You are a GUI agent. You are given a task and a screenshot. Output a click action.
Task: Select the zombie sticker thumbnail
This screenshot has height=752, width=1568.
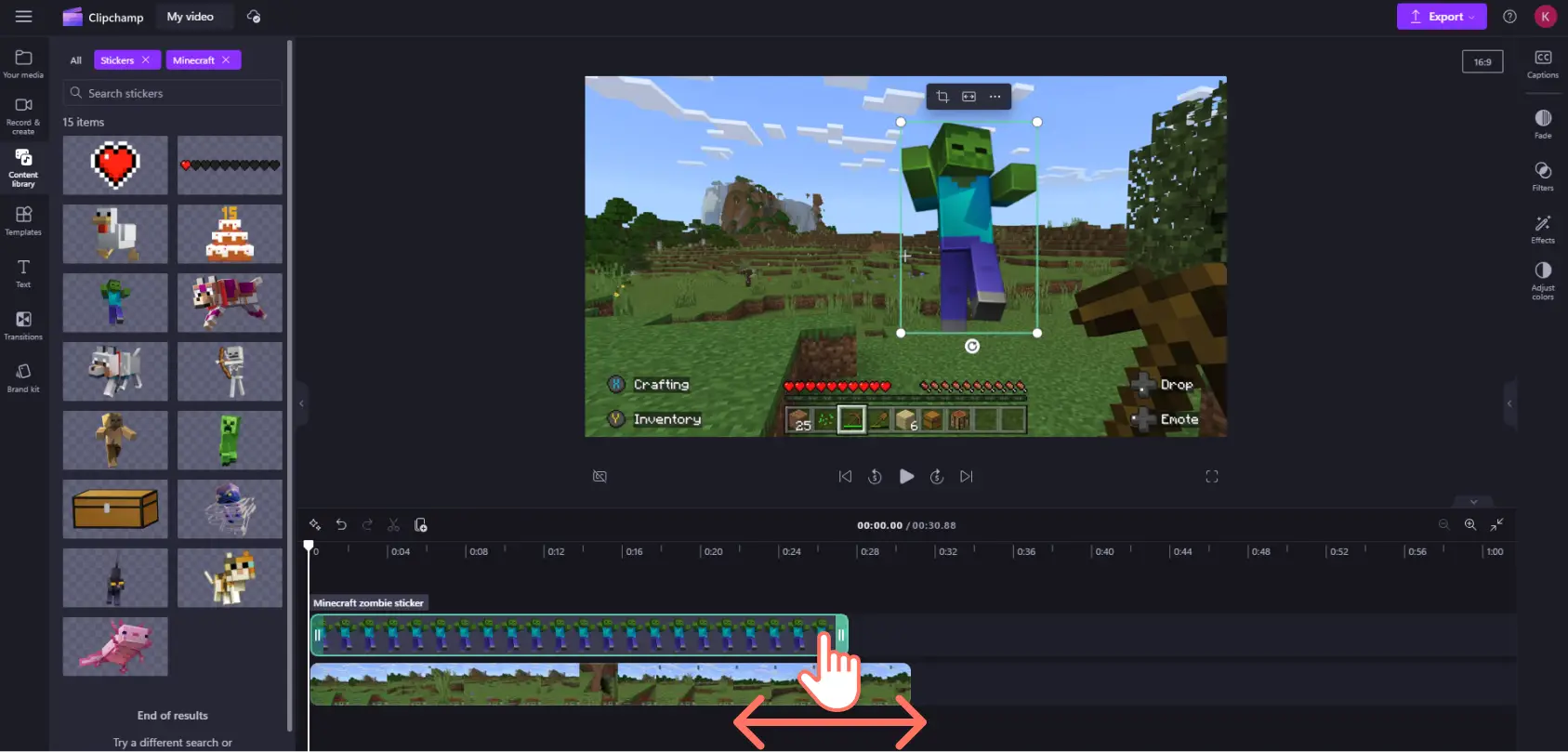[115, 303]
